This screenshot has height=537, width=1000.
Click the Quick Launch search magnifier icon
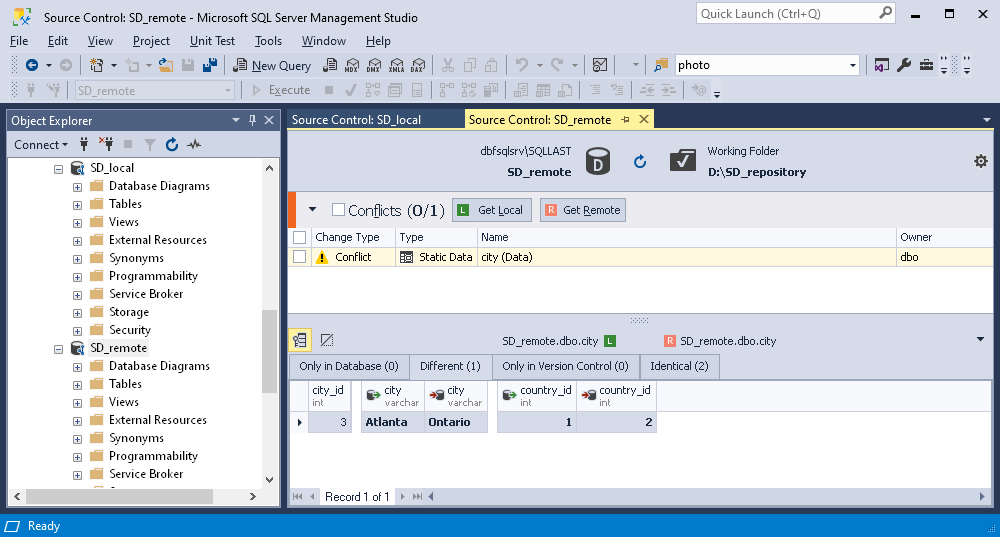pyautogui.click(x=885, y=13)
